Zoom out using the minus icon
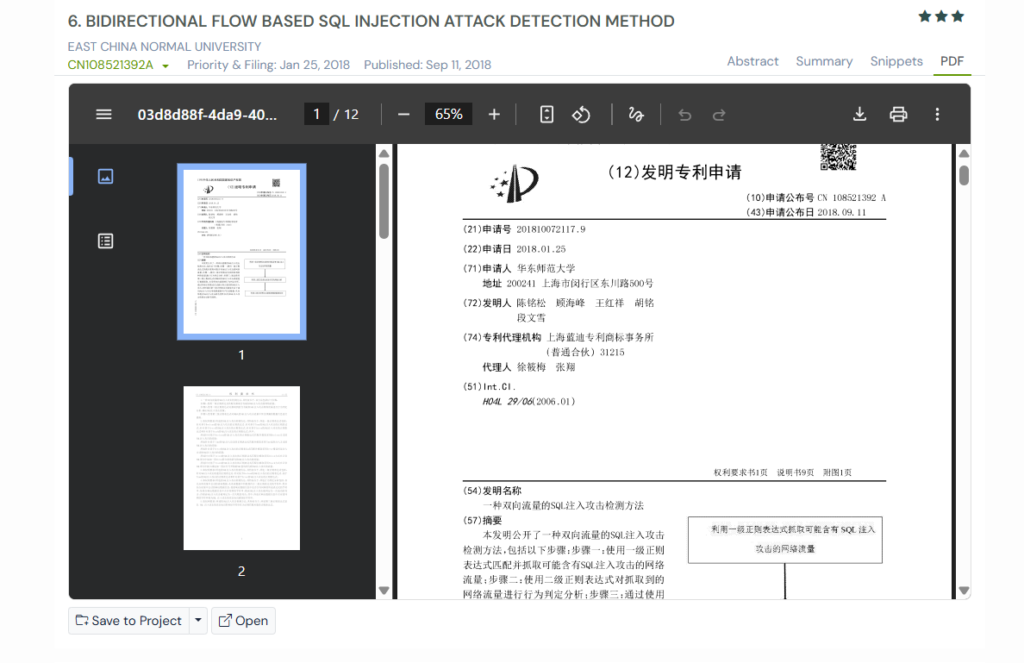Image resolution: width=1024 pixels, height=663 pixels. pos(403,114)
